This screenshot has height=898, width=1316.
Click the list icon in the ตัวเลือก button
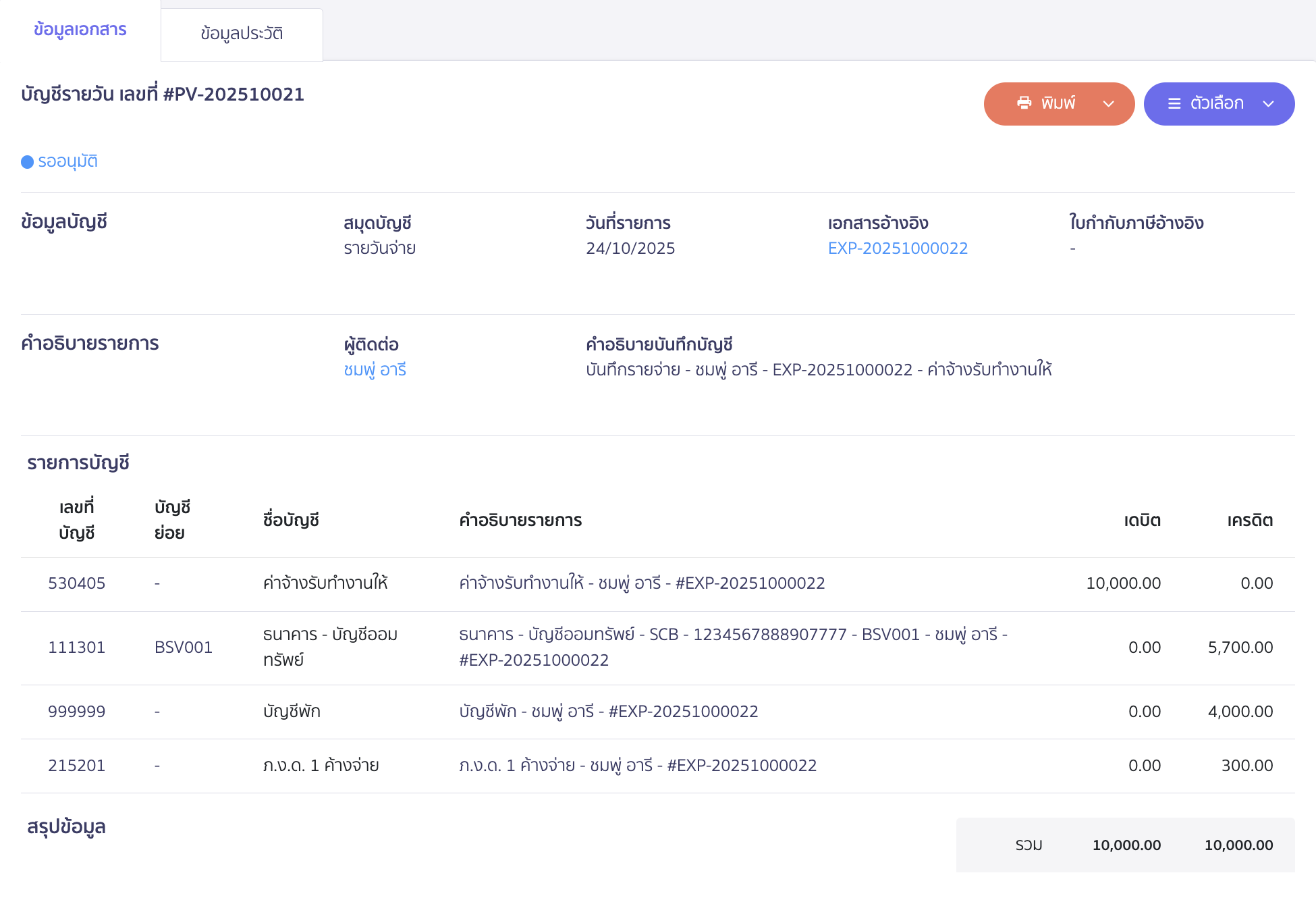(x=1173, y=103)
